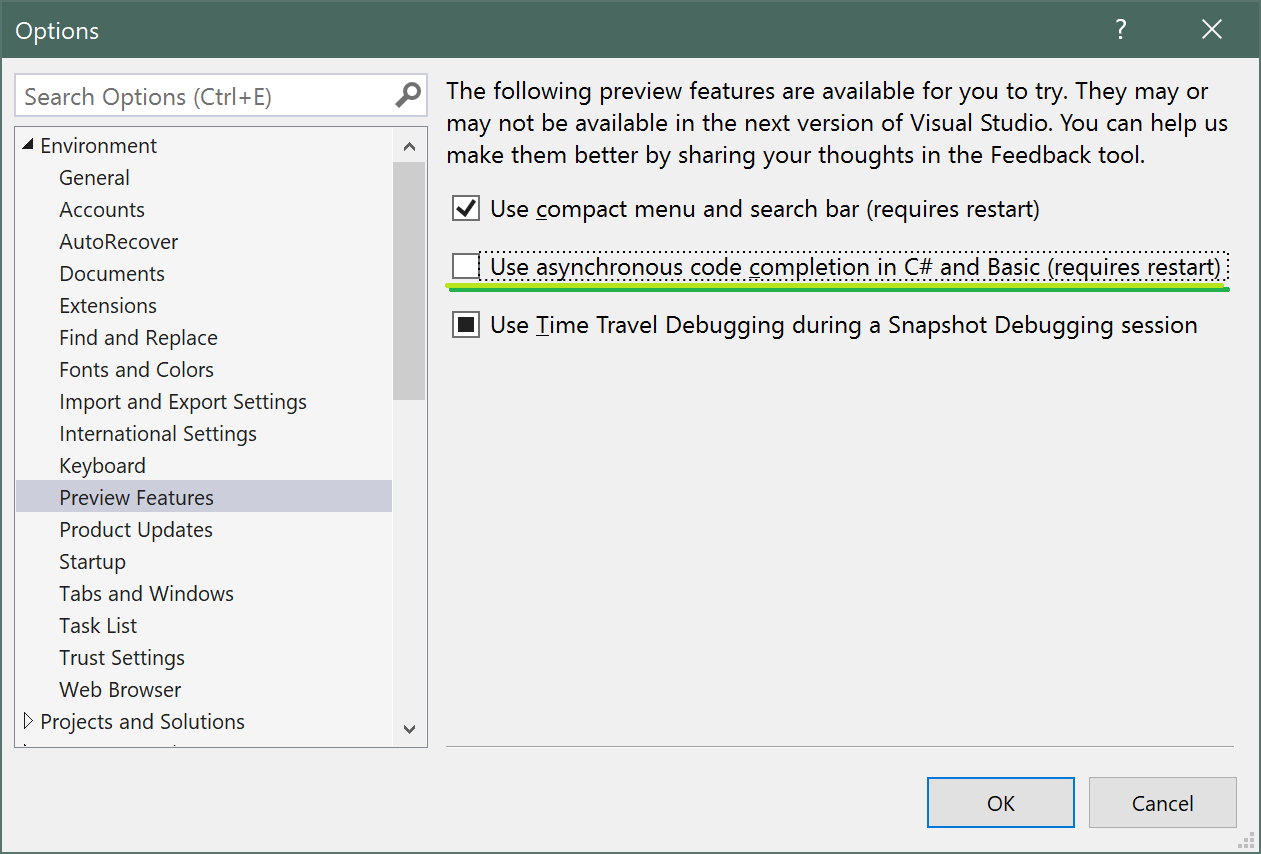Screen dimensions: 1261x854
Task: Click the tree scrollbar up arrow
Action: pyautogui.click(x=409, y=146)
